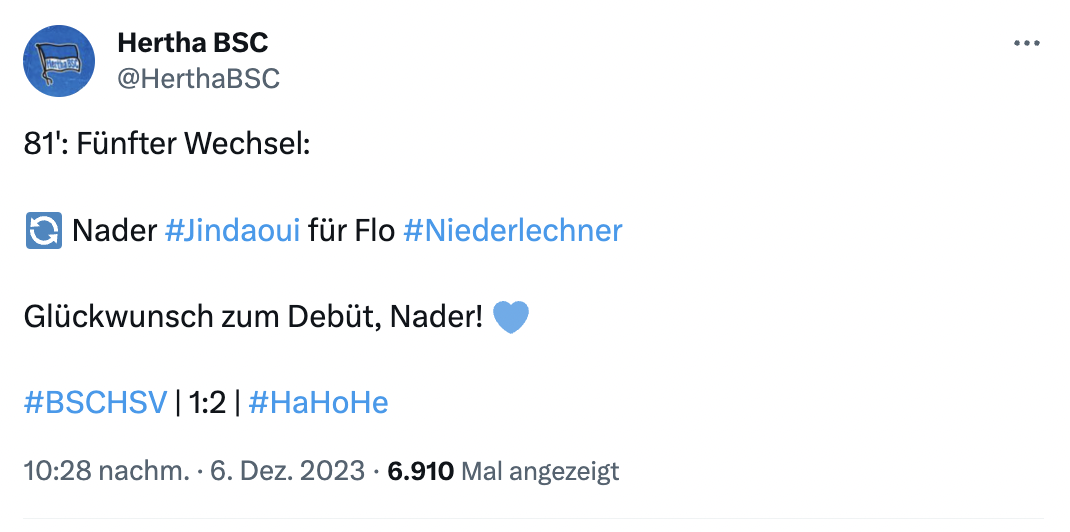This screenshot has width=1070, height=532.
Task: Click the 10:28 nachm. timestamp
Action: point(106,470)
